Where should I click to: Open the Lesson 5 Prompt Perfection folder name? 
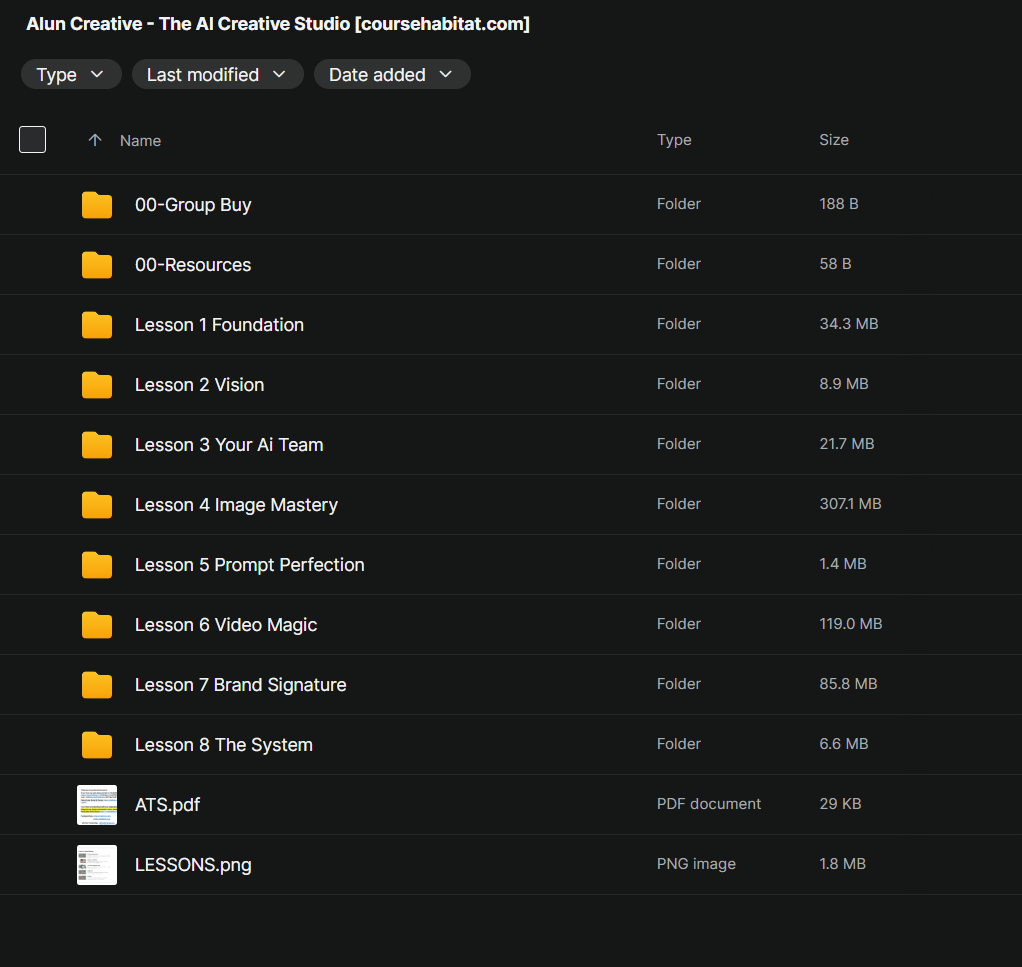(x=249, y=565)
